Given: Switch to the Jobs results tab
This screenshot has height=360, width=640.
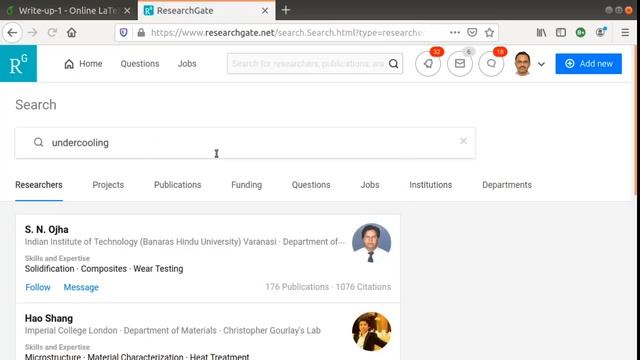Looking at the screenshot, I should click(x=370, y=185).
